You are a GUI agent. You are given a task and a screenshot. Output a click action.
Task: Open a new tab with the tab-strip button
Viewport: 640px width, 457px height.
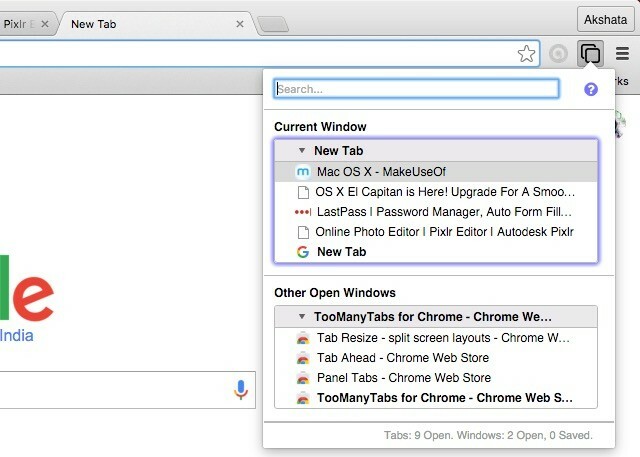(x=273, y=24)
